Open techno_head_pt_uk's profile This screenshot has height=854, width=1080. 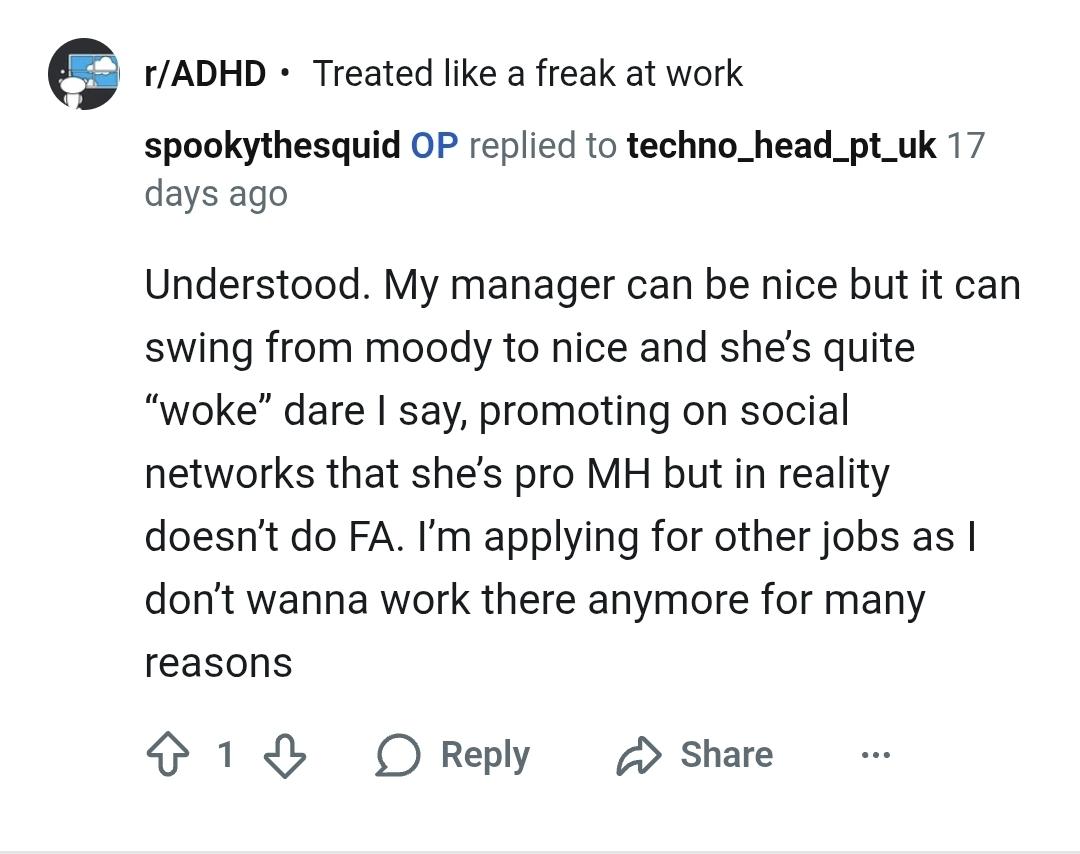click(781, 146)
